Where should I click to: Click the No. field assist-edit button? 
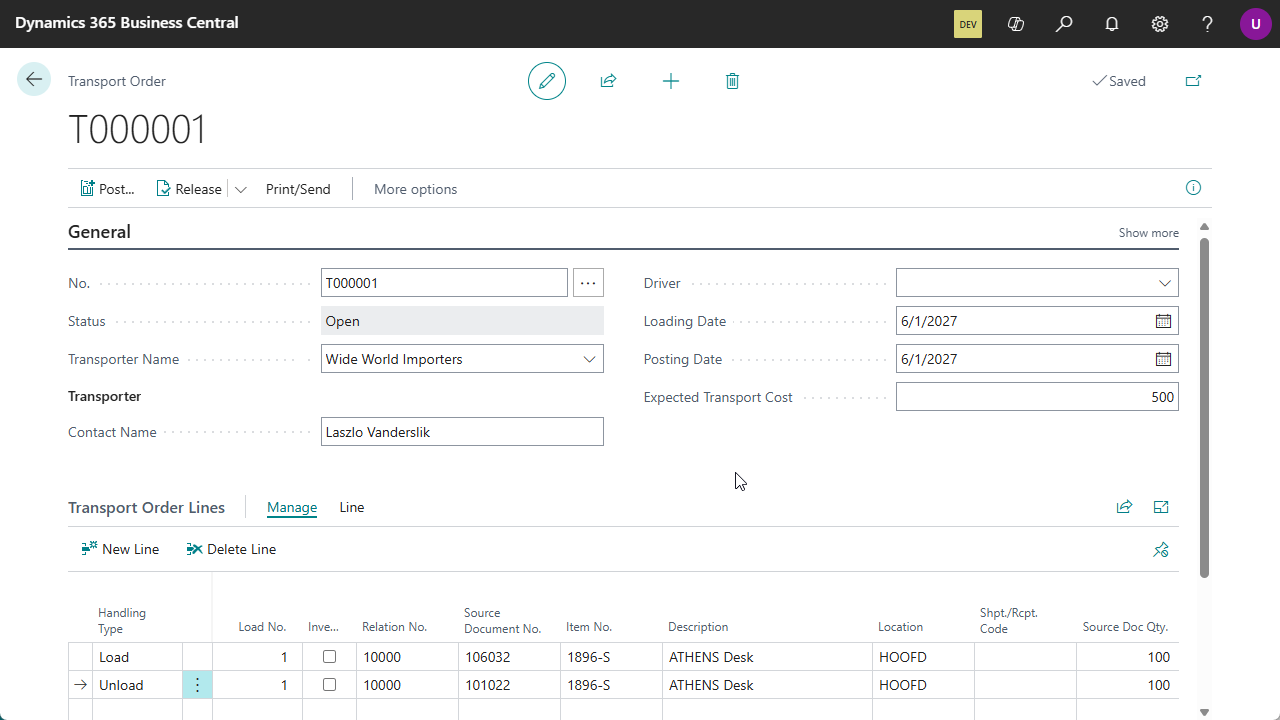[588, 283]
